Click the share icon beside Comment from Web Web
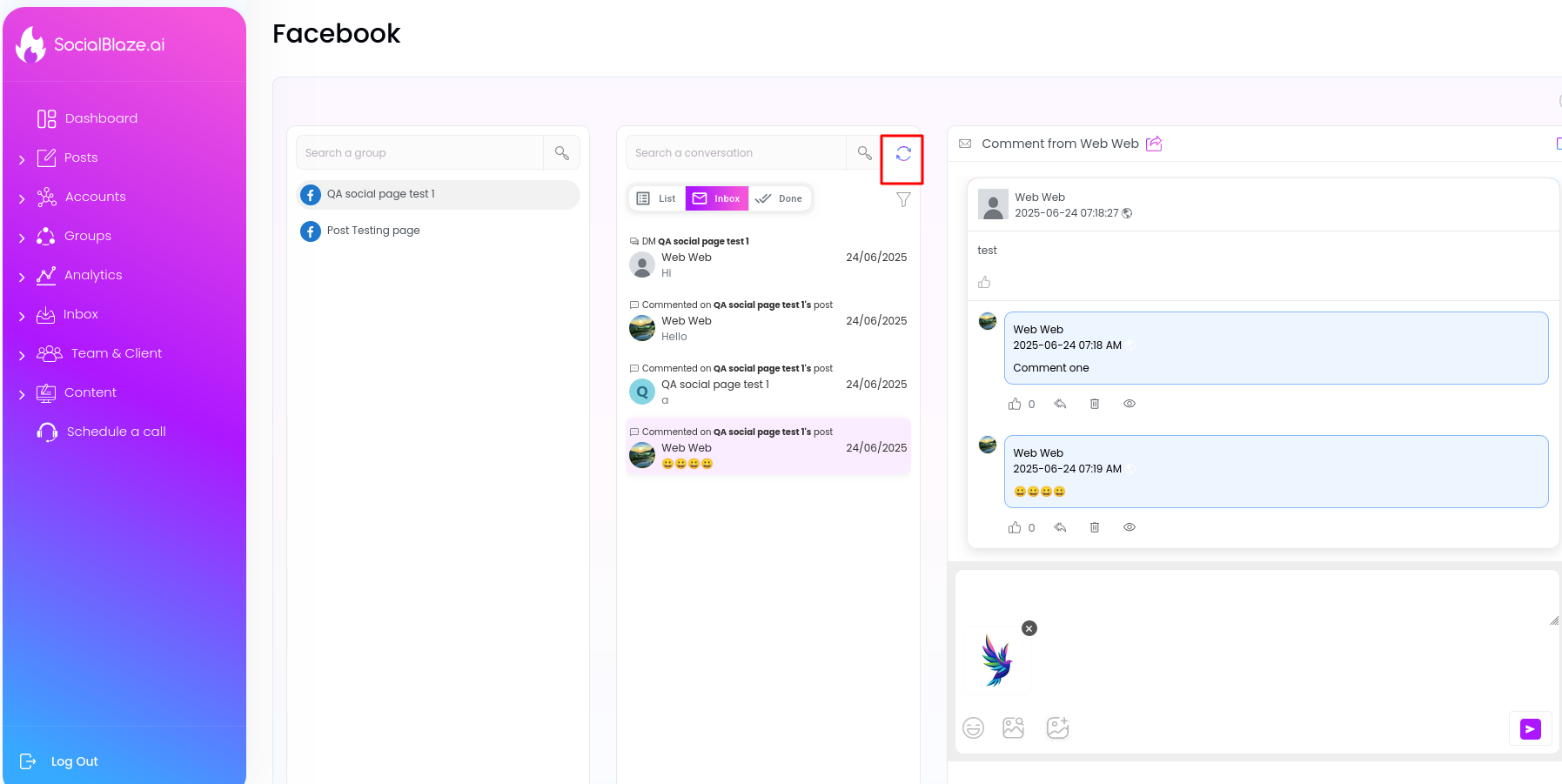 tap(1154, 144)
